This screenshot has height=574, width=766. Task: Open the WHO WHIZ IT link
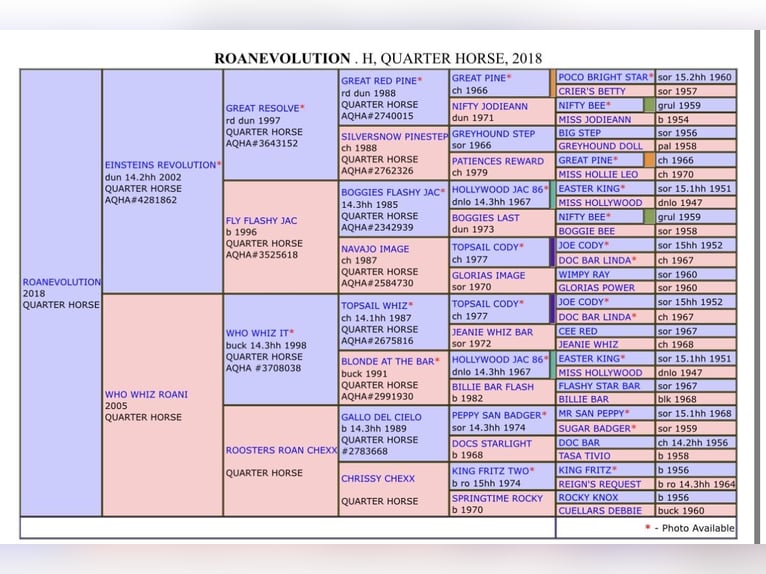coord(257,333)
